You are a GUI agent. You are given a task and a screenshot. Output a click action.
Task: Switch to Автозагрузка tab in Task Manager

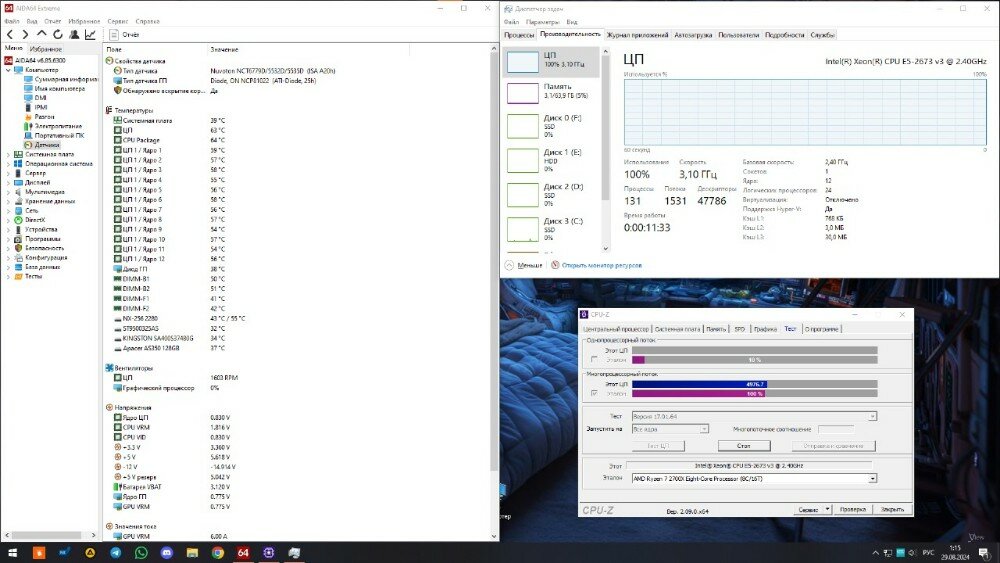(693, 35)
